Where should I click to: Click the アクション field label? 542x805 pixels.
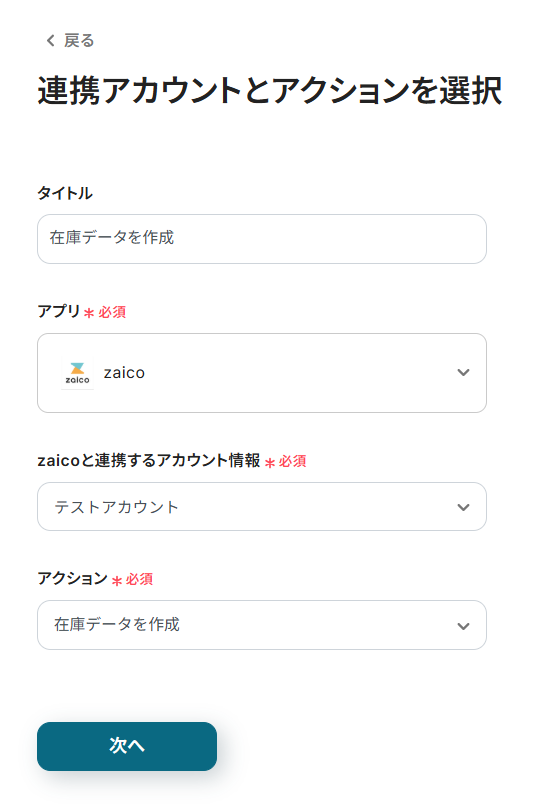click(x=72, y=578)
